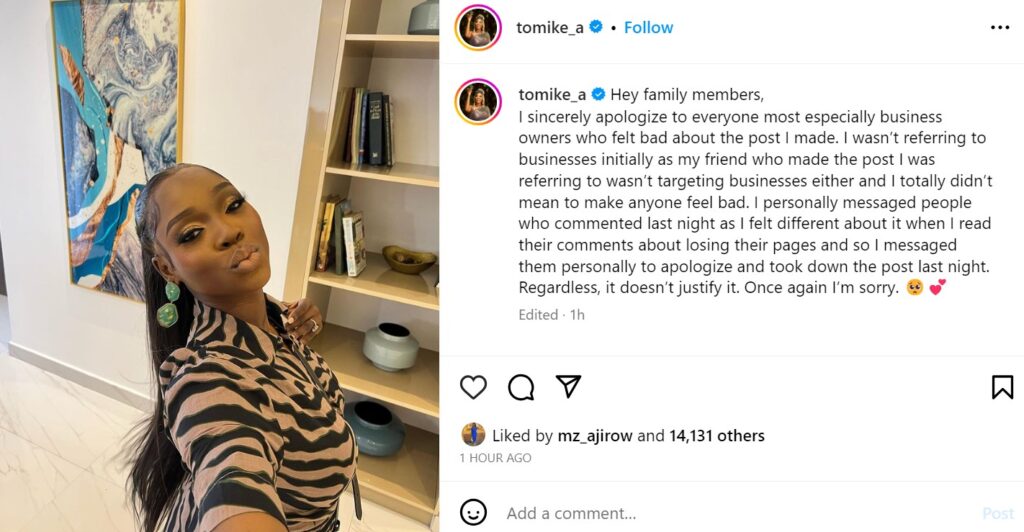Click the small avatar beside "Liked by"
Viewport: 1024px width, 532px height.
473,435
